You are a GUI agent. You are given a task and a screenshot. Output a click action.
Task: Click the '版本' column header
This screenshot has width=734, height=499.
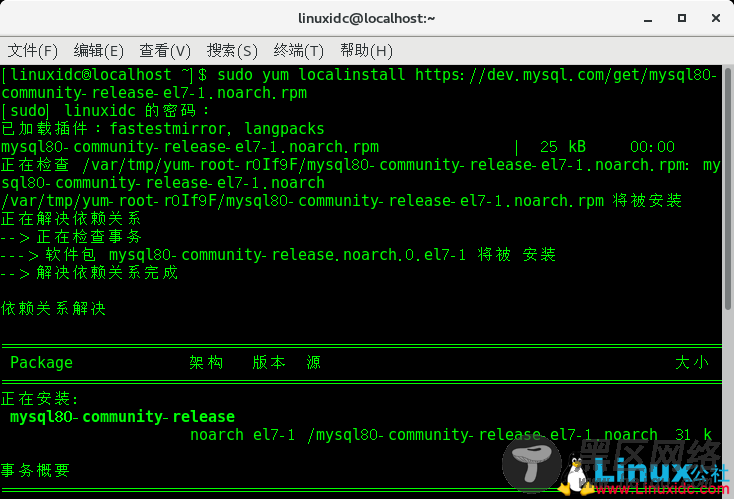pos(269,362)
